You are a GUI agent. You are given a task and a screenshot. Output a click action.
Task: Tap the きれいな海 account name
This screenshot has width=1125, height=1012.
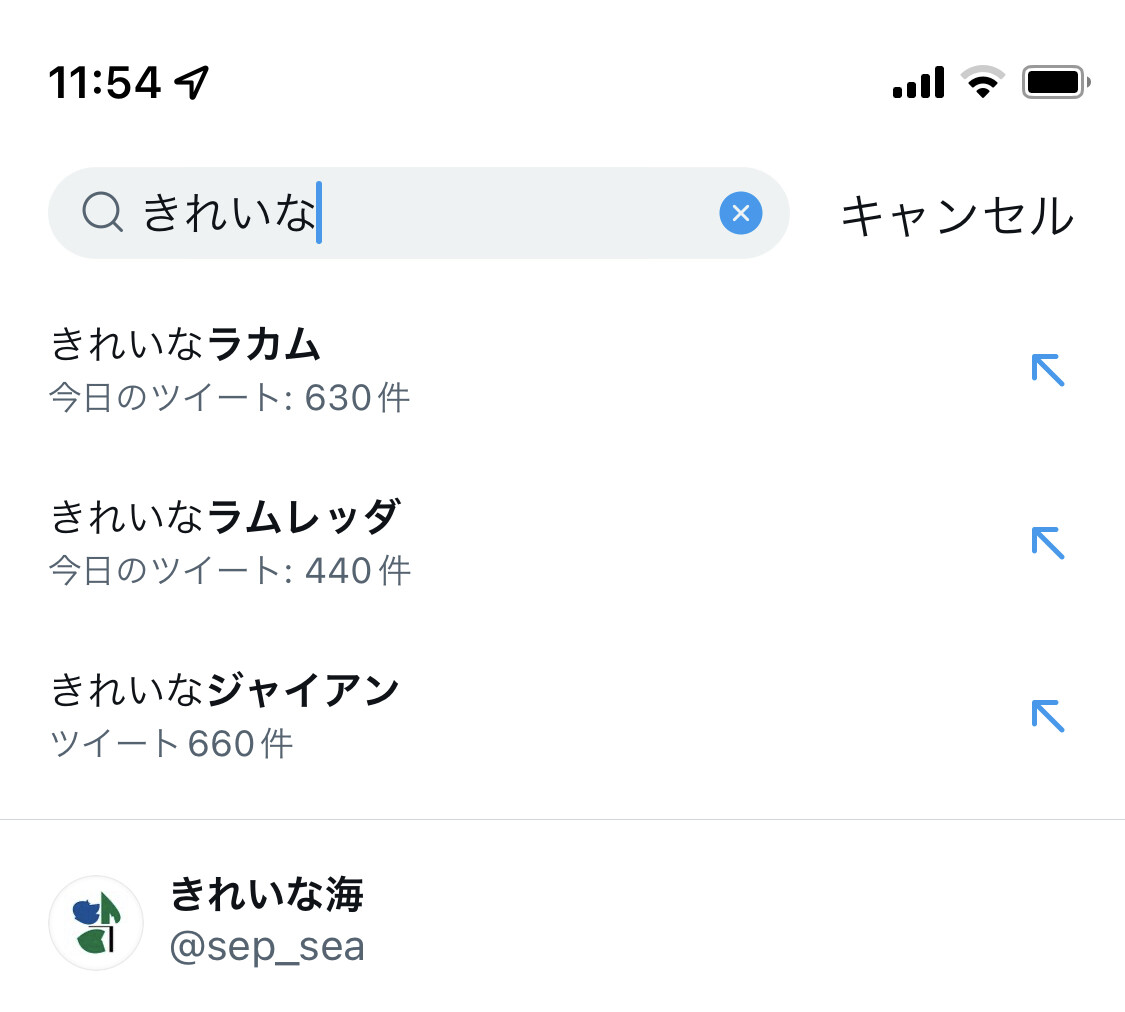pyautogui.click(x=266, y=894)
